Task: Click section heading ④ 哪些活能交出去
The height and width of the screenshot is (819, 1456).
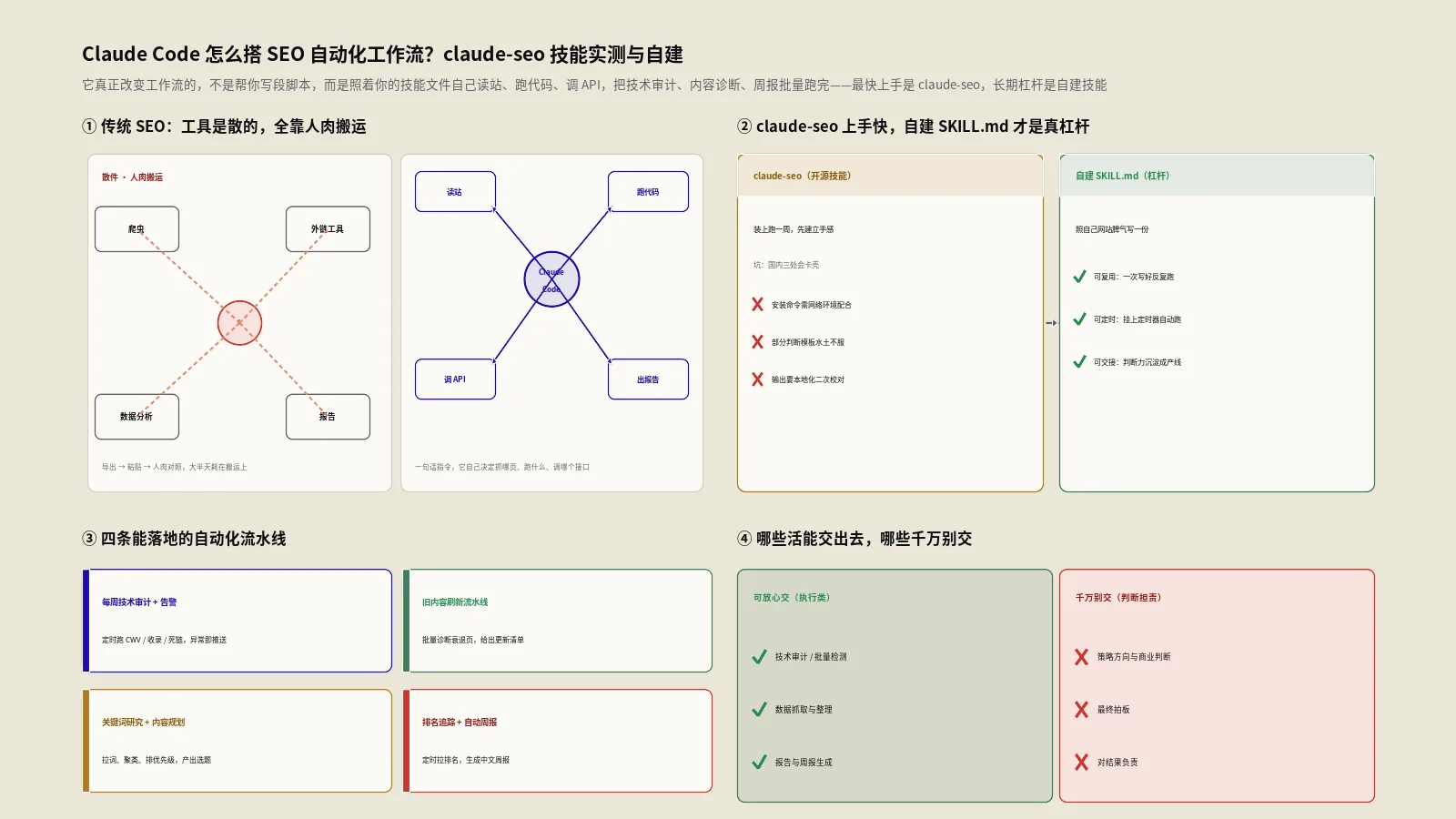Action: pos(854,539)
